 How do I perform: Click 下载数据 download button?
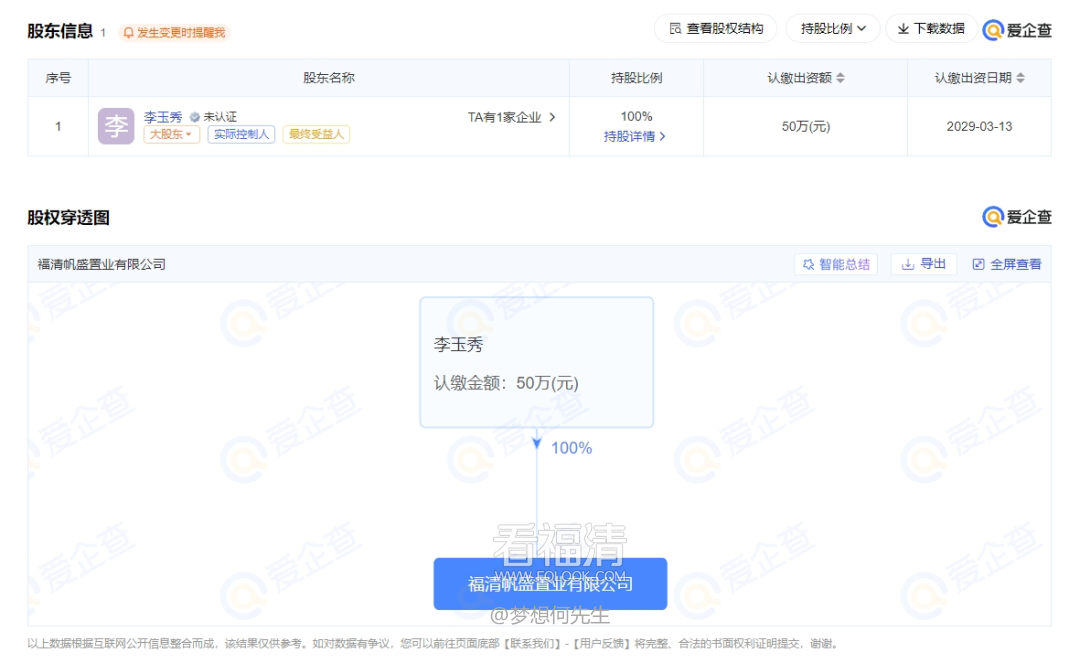[930, 29]
